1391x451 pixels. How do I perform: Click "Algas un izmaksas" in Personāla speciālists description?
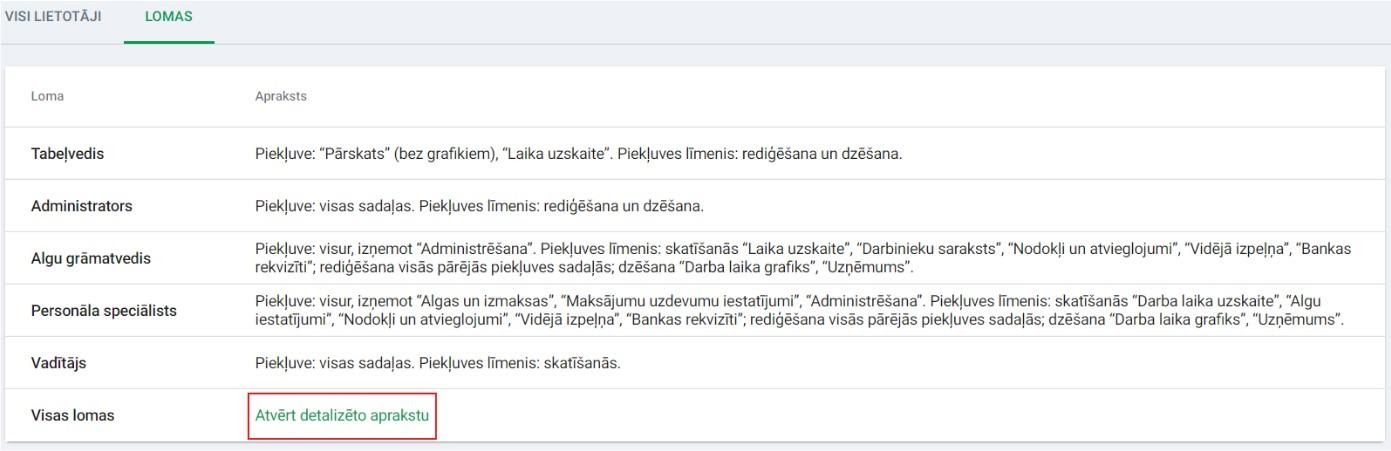coord(492,301)
